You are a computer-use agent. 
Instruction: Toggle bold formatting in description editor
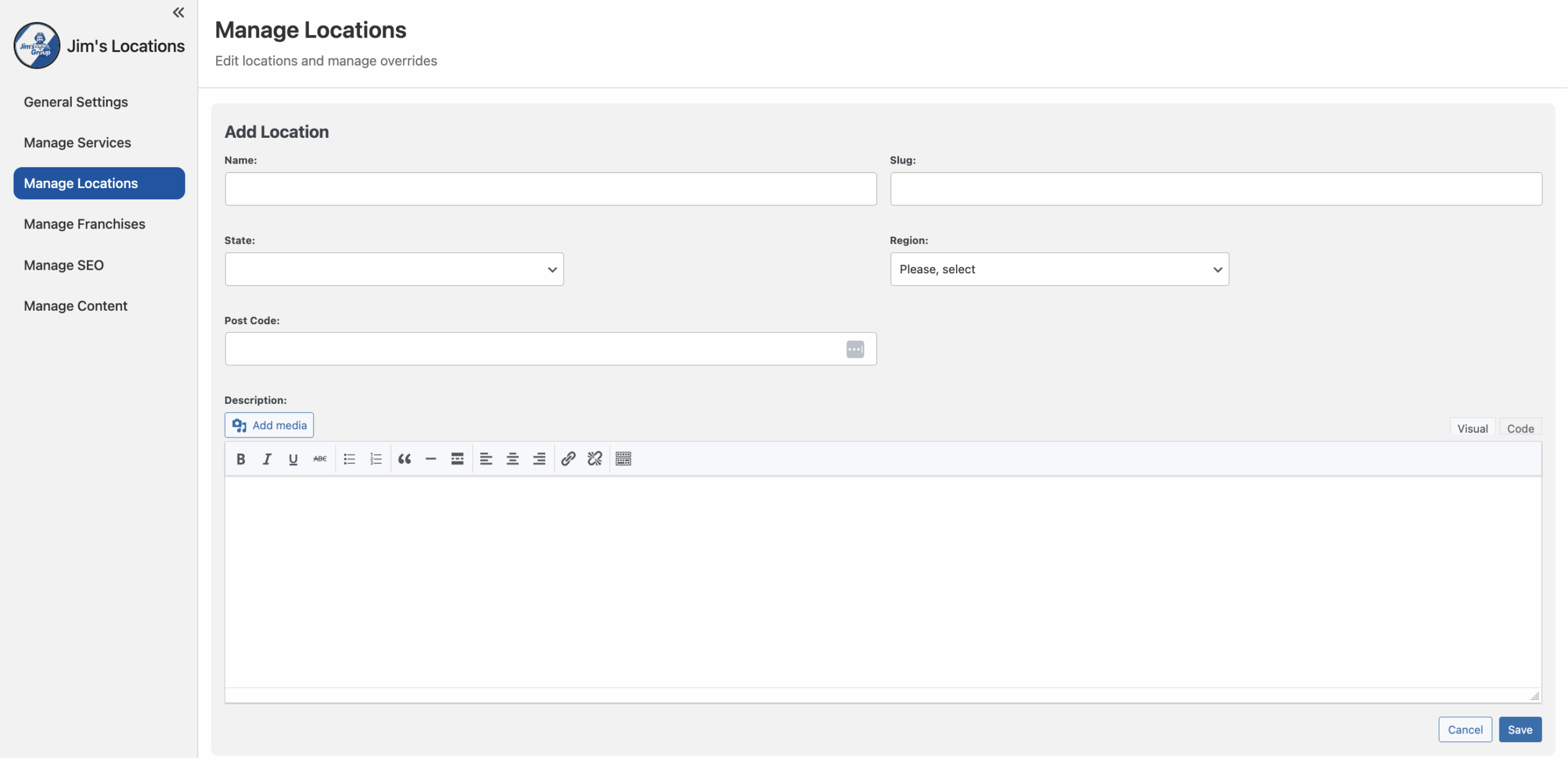pyautogui.click(x=241, y=459)
